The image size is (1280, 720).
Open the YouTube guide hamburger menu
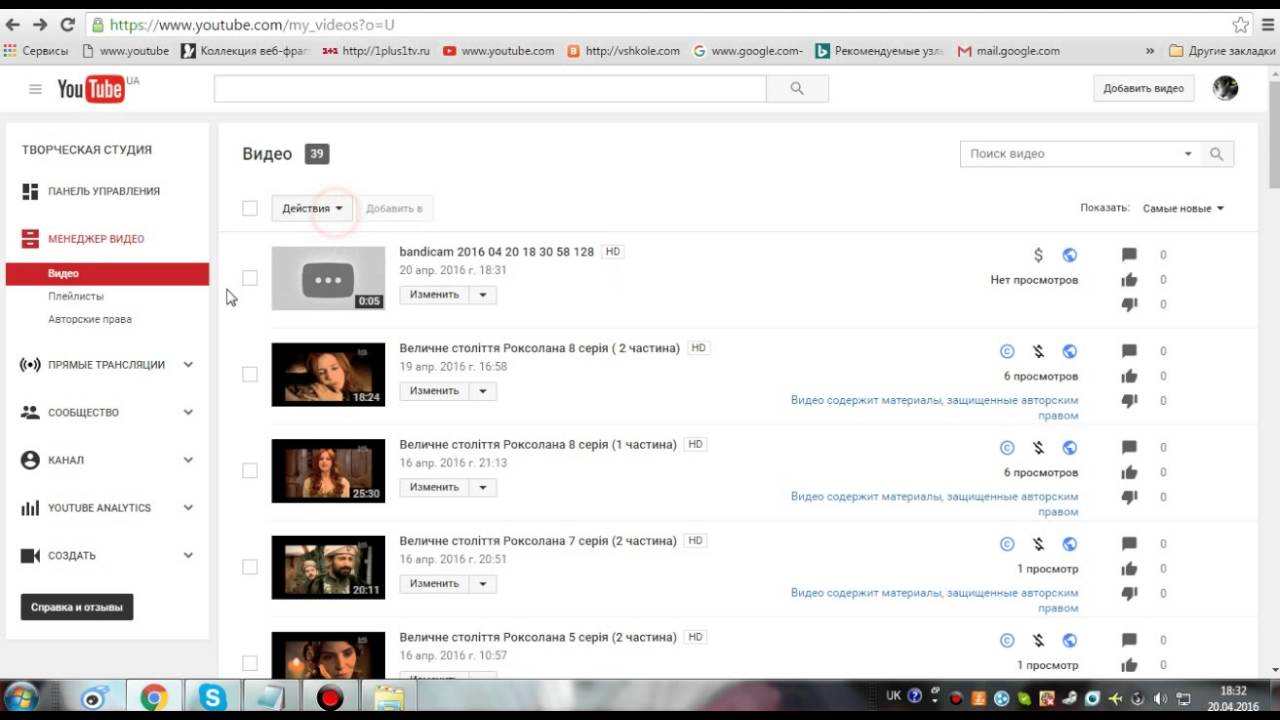35,89
